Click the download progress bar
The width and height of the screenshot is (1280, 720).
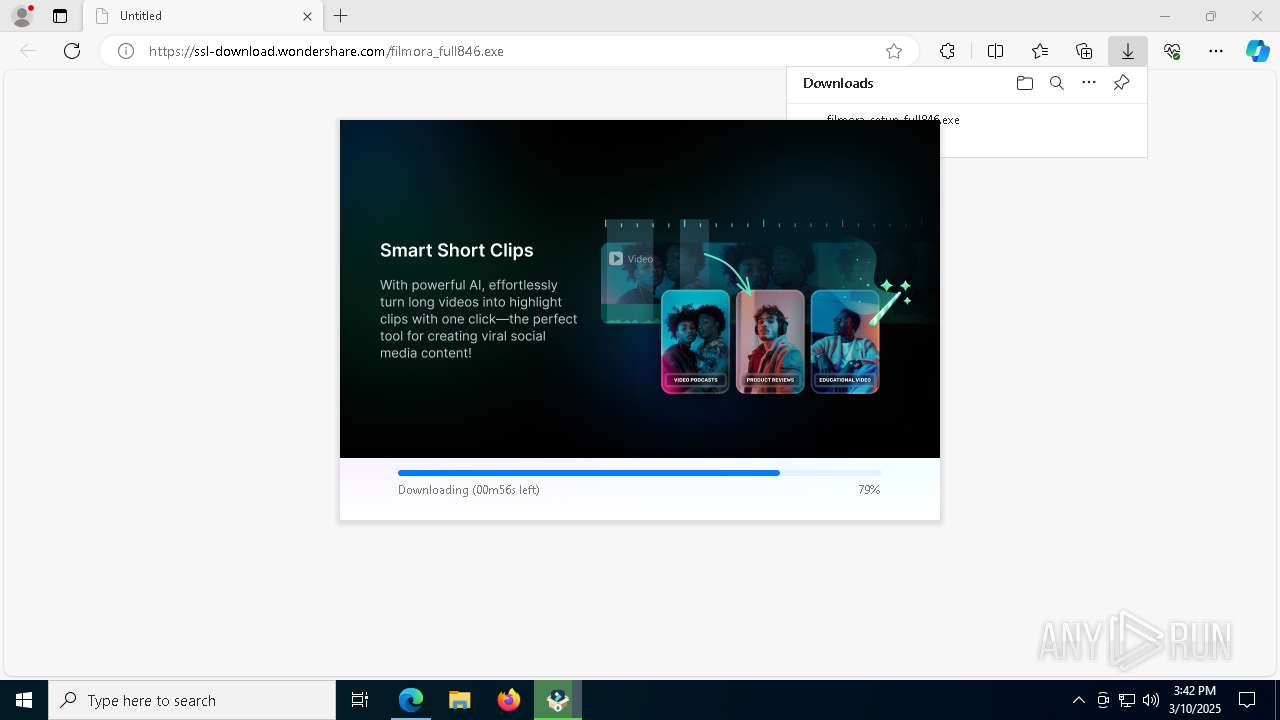640,473
